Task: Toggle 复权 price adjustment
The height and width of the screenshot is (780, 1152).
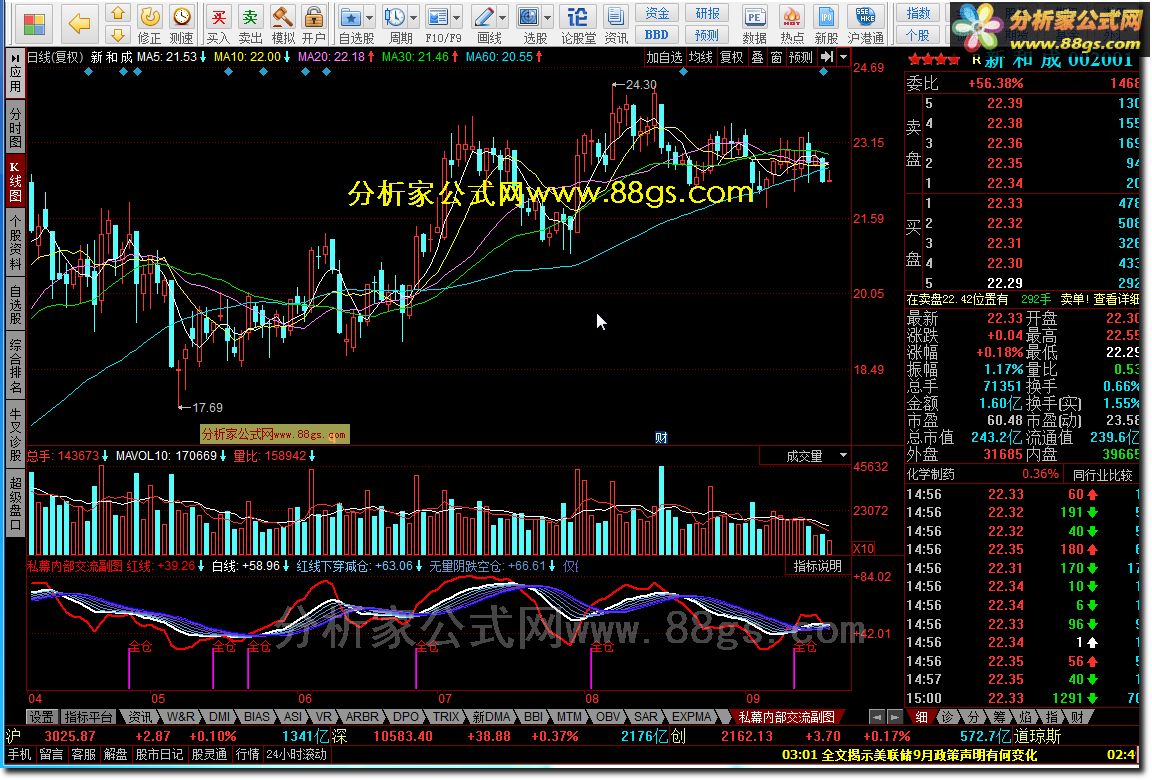Action: click(x=731, y=57)
